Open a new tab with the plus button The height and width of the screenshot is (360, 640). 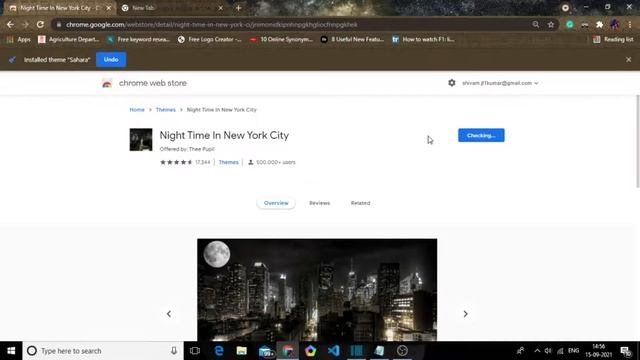[x=238, y=8]
